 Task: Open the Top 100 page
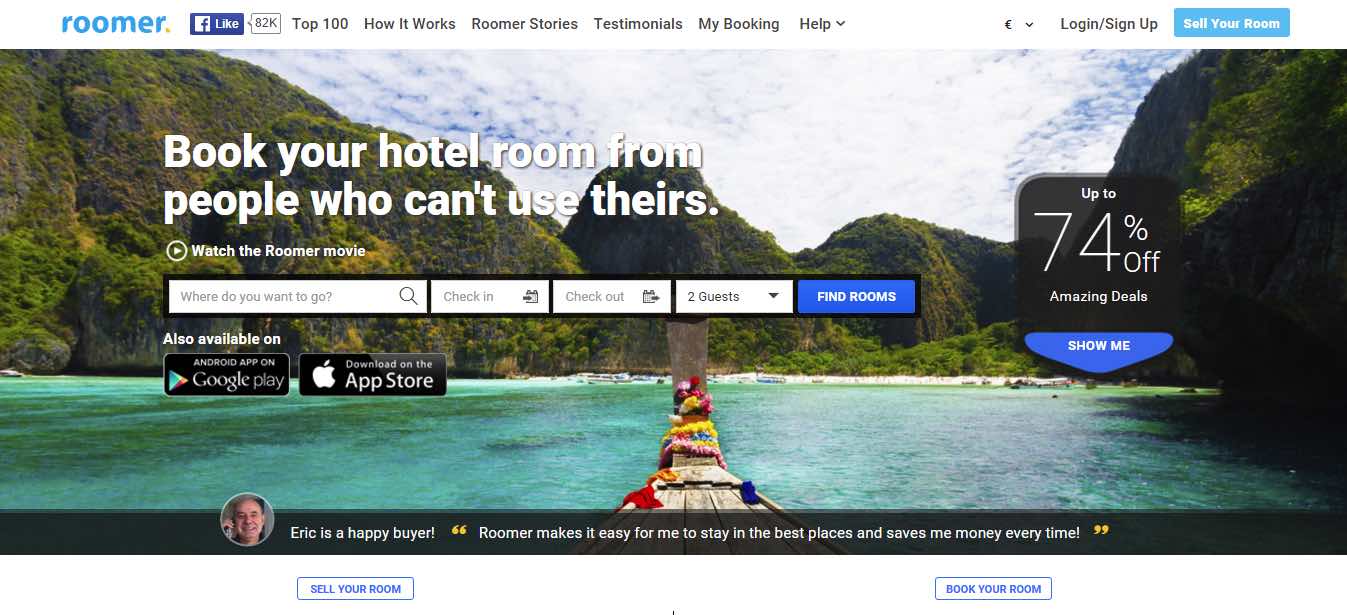click(x=320, y=24)
